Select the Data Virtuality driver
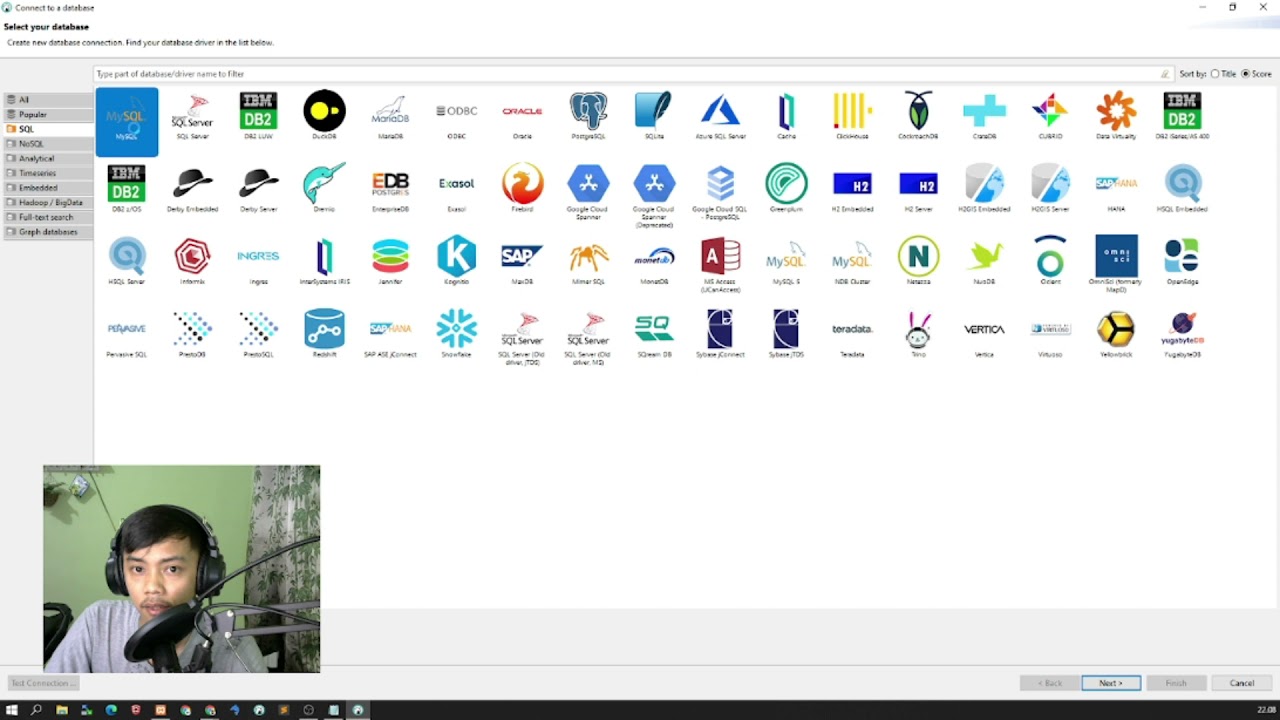 [1116, 115]
